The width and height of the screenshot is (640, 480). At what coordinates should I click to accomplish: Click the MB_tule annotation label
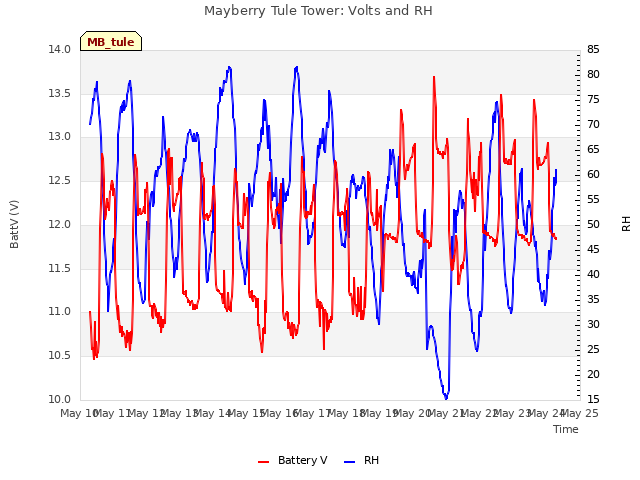111,42
